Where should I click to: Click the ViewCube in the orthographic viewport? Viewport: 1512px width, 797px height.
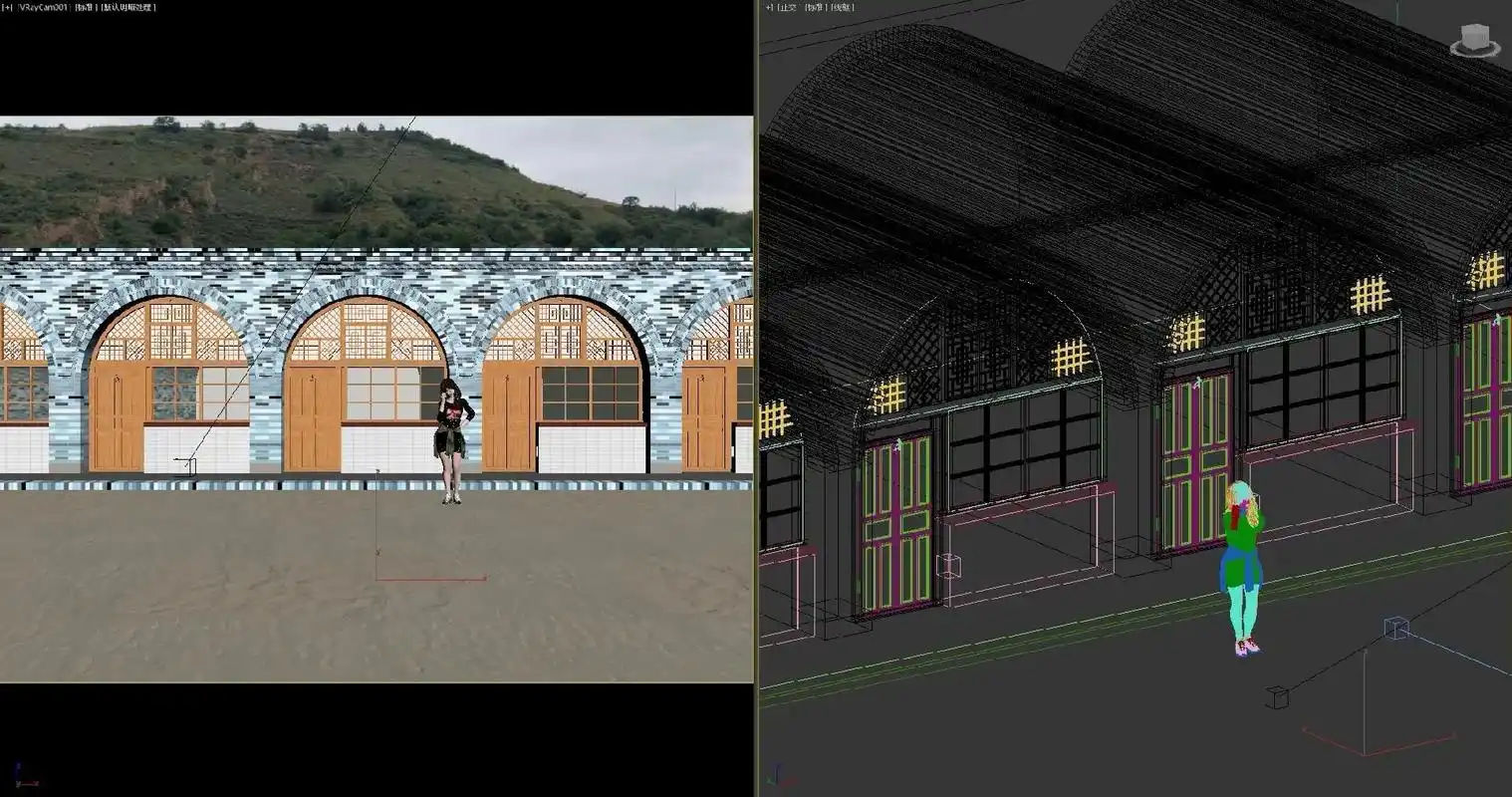tap(1474, 40)
